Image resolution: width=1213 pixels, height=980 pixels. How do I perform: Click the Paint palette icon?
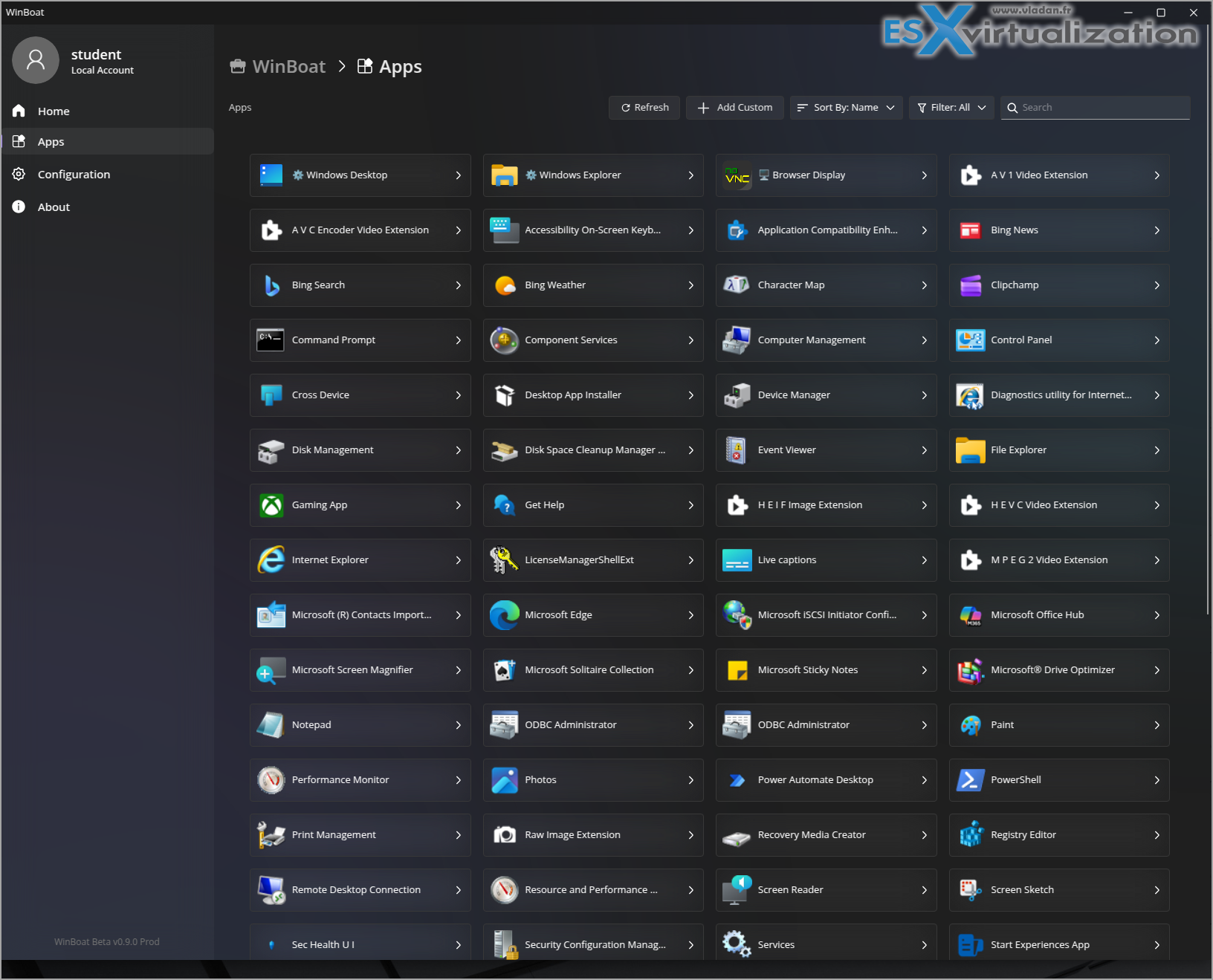tap(970, 725)
